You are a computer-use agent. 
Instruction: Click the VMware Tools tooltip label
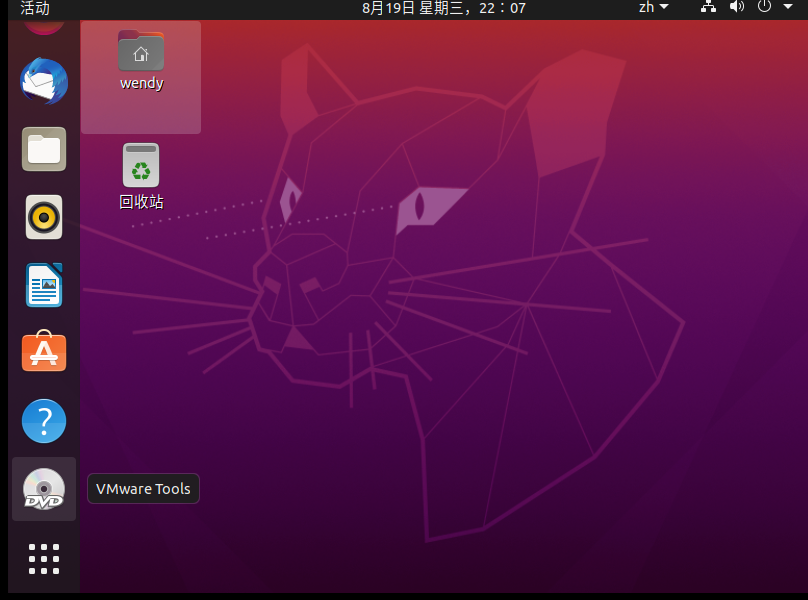[143, 489]
